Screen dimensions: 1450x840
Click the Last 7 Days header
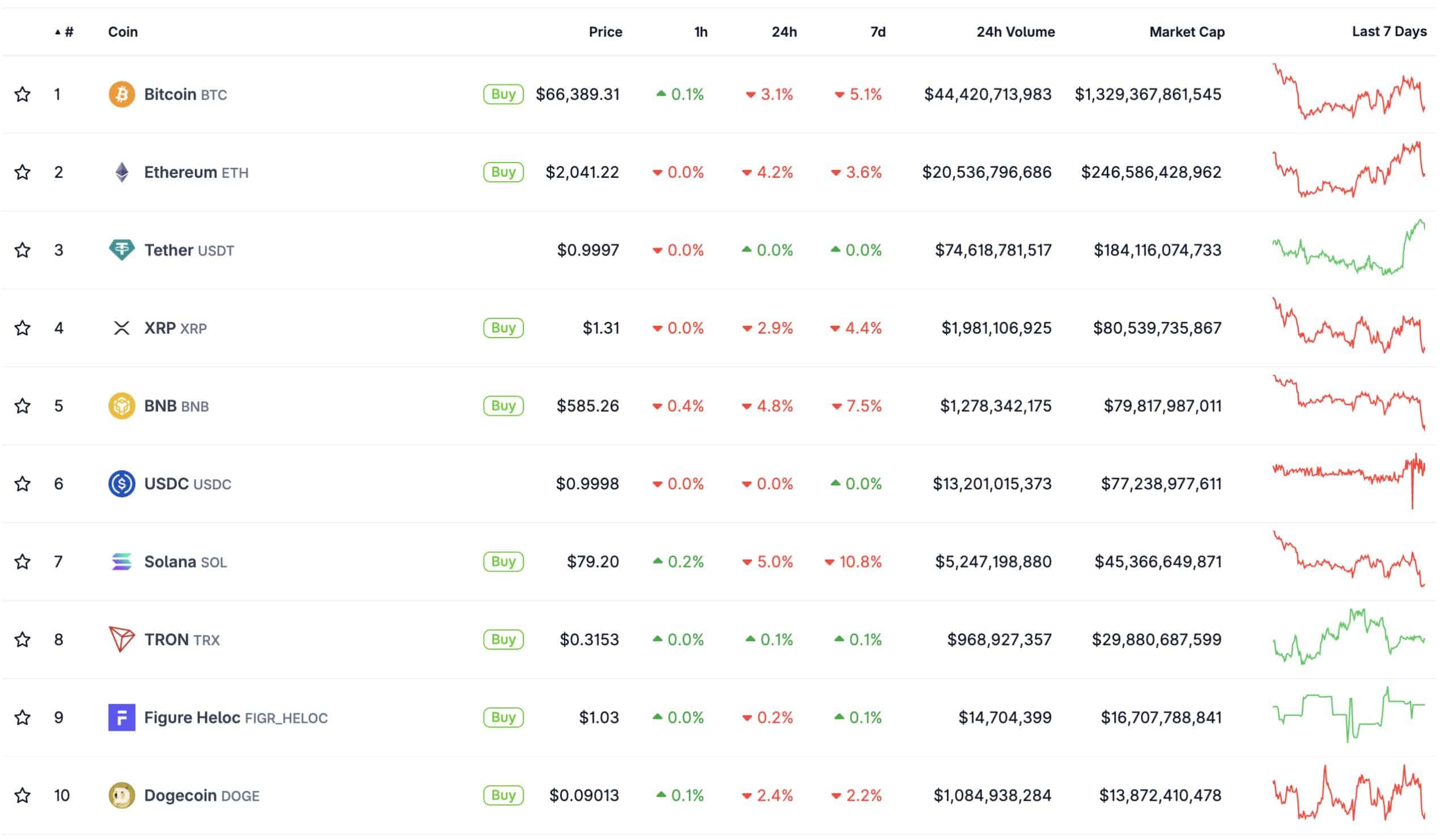pyautogui.click(x=1390, y=32)
